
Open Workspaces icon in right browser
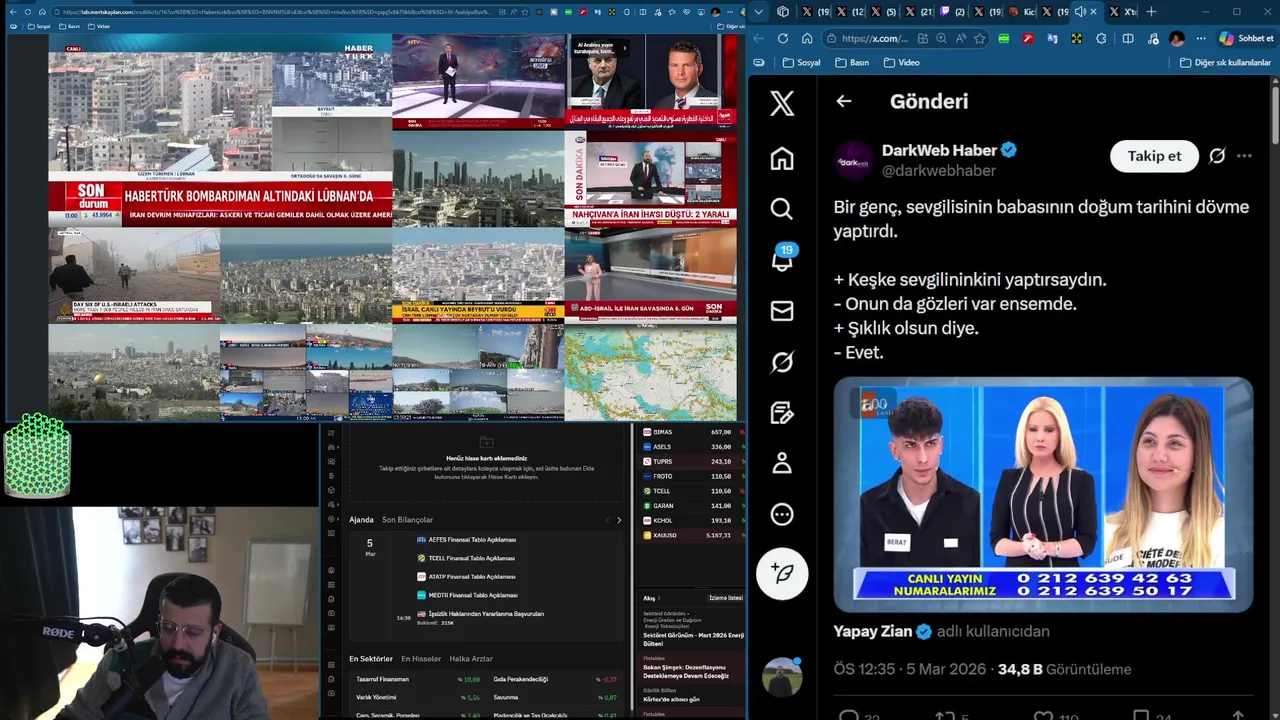782,12
